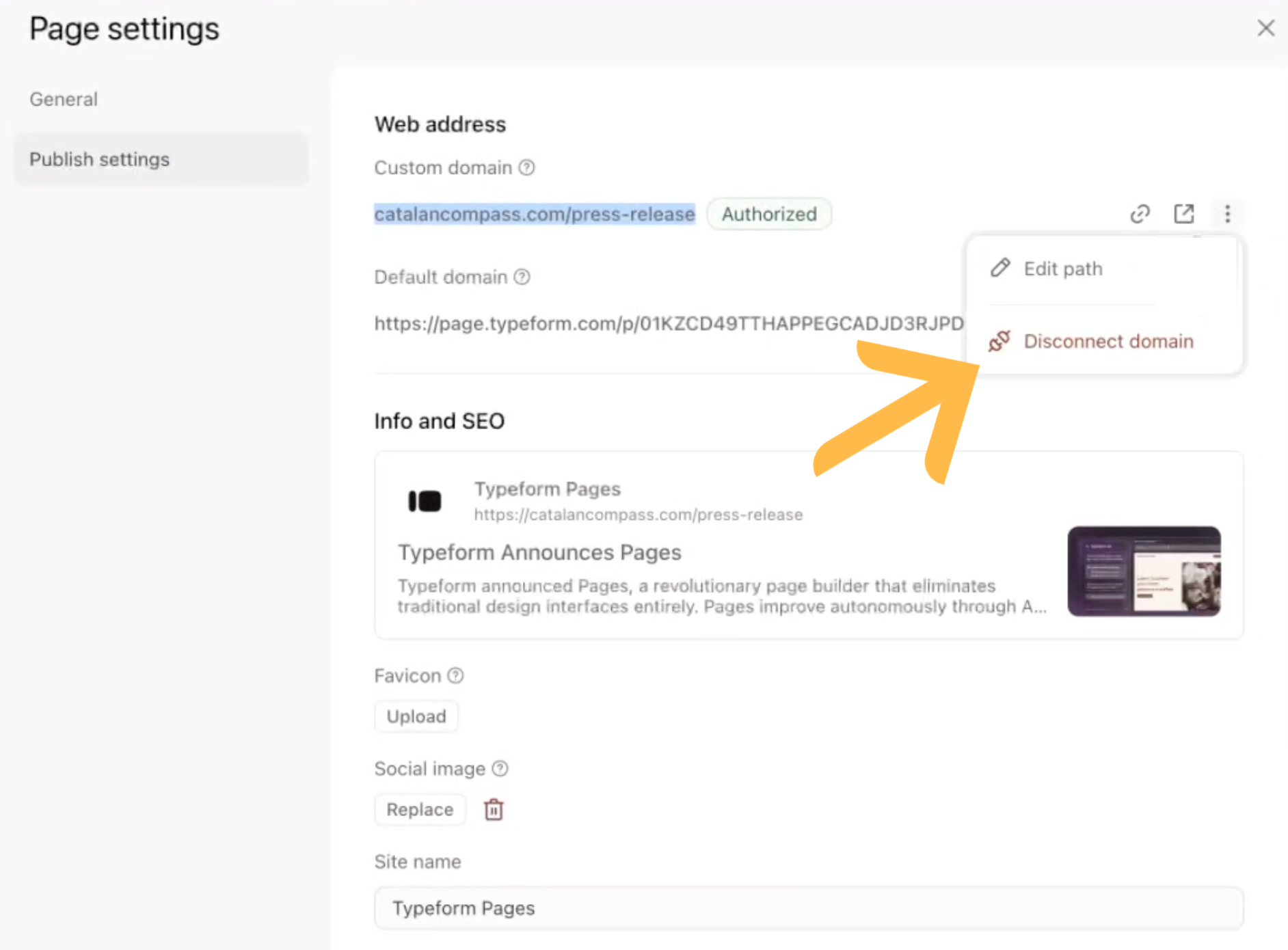Click the Social image help icon
1288x950 pixels.
500,769
